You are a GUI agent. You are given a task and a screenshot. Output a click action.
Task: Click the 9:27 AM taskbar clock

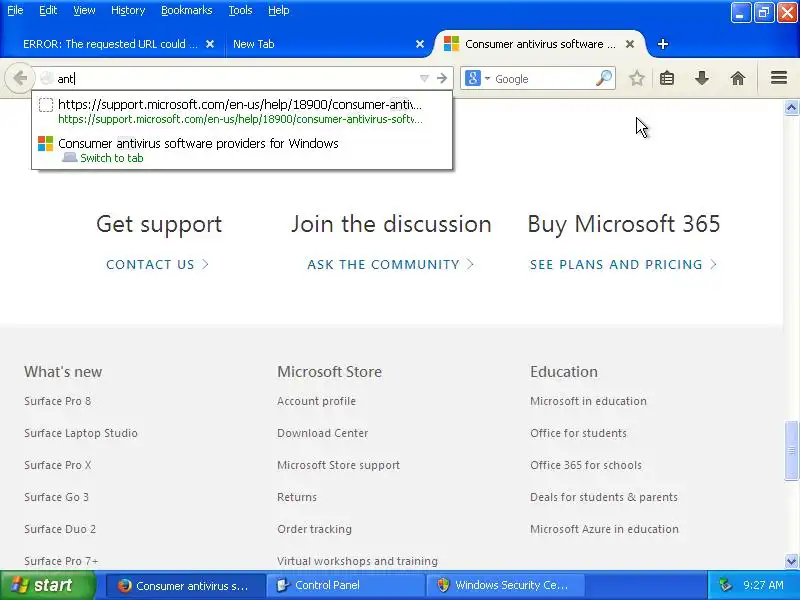tap(763, 585)
